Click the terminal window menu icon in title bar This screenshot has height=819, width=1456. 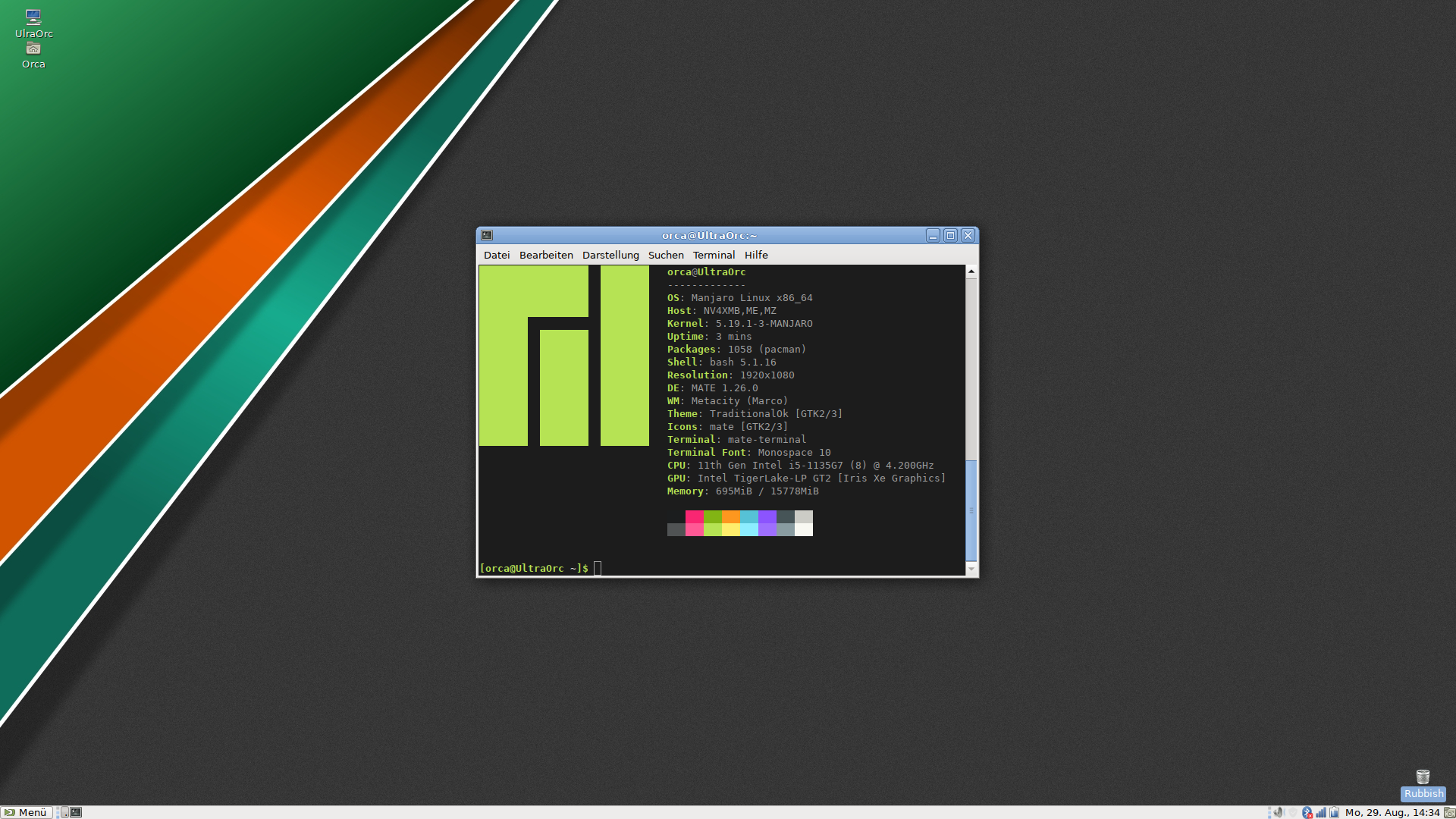click(487, 235)
